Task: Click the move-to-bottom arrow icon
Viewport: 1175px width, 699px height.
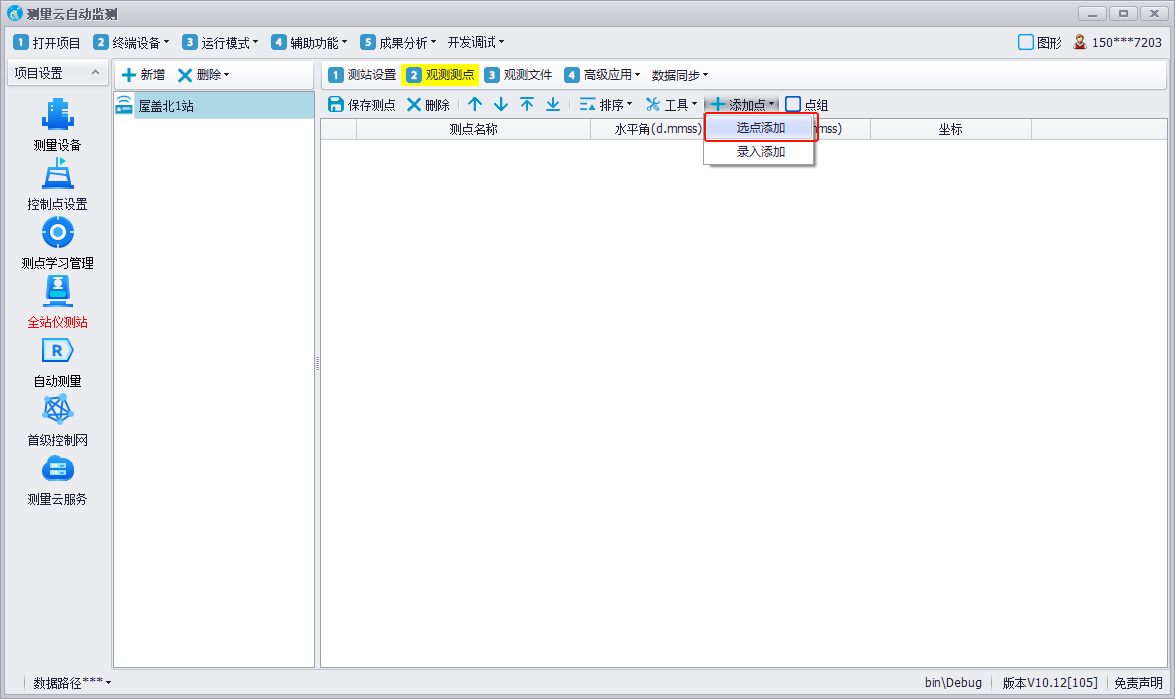Action: (x=553, y=104)
